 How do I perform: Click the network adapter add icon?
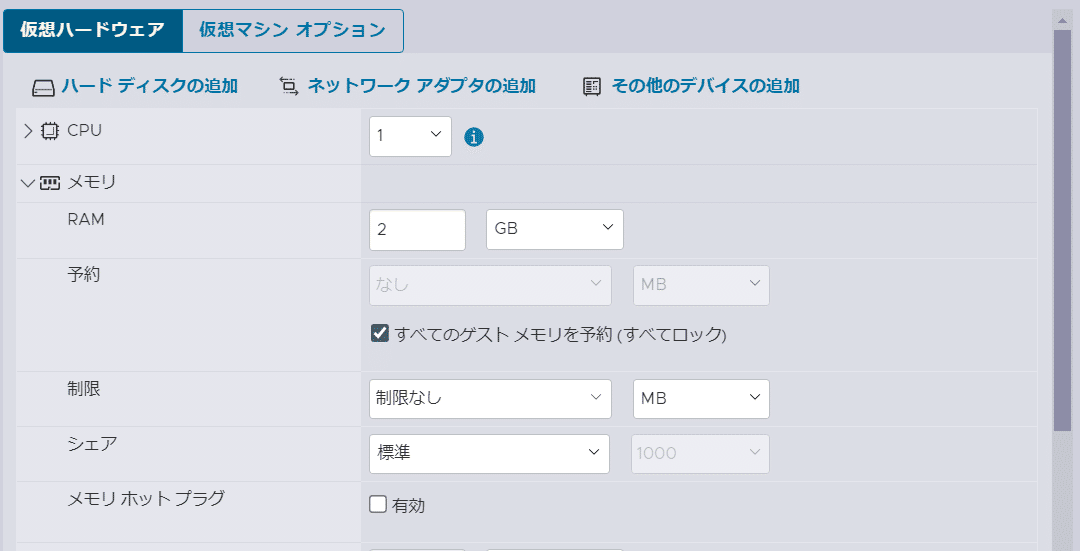289,86
